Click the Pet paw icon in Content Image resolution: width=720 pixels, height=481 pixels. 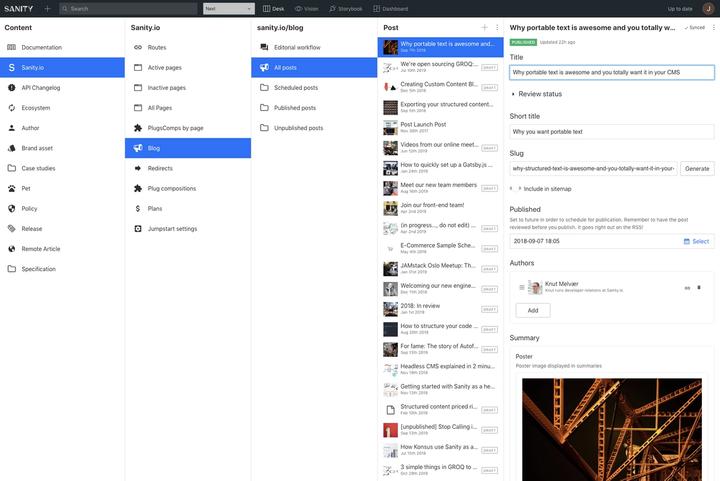(x=12, y=188)
